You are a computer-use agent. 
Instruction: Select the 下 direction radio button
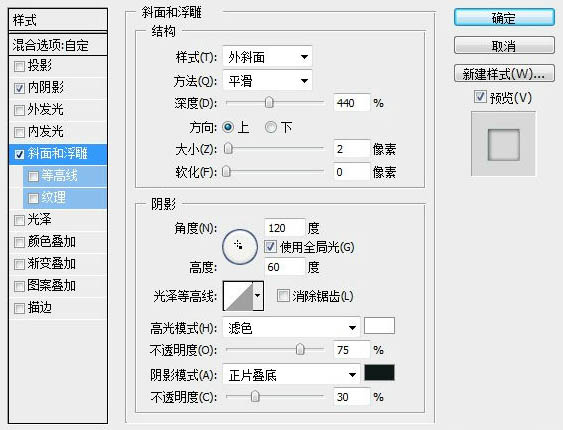(271, 127)
